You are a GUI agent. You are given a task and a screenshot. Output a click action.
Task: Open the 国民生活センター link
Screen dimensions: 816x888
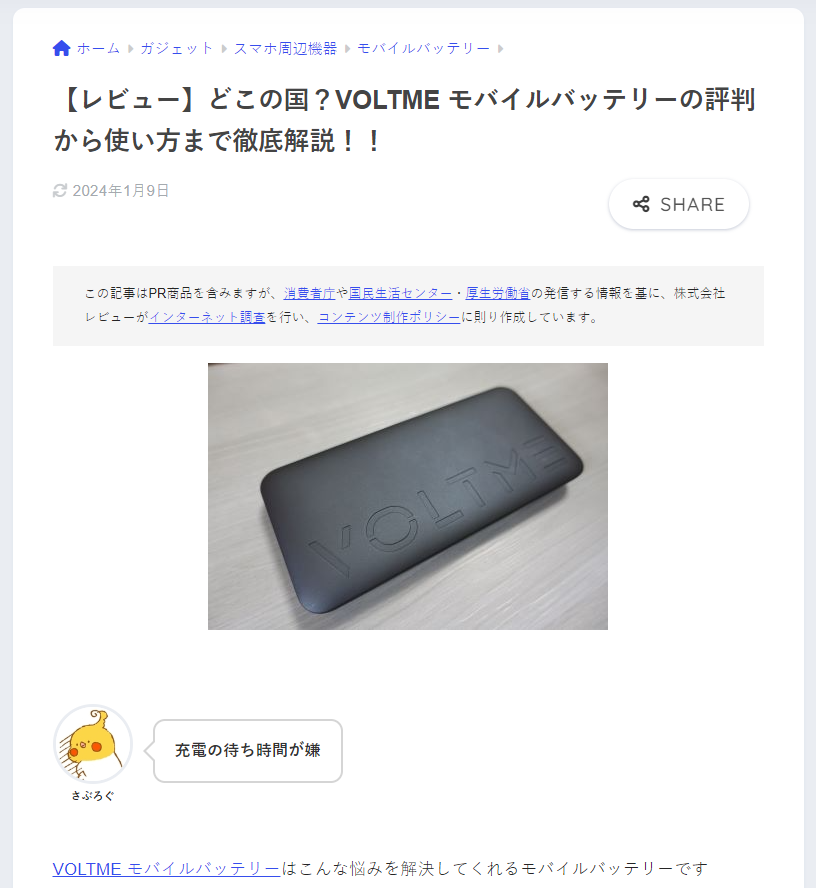point(400,293)
